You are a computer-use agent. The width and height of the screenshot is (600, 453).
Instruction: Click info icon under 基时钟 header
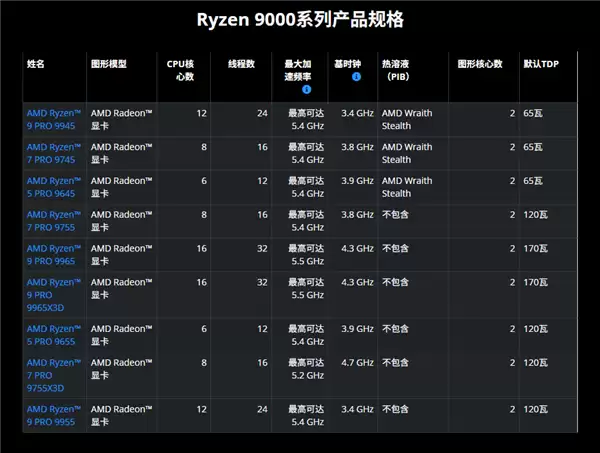pyautogui.click(x=356, y=77)
